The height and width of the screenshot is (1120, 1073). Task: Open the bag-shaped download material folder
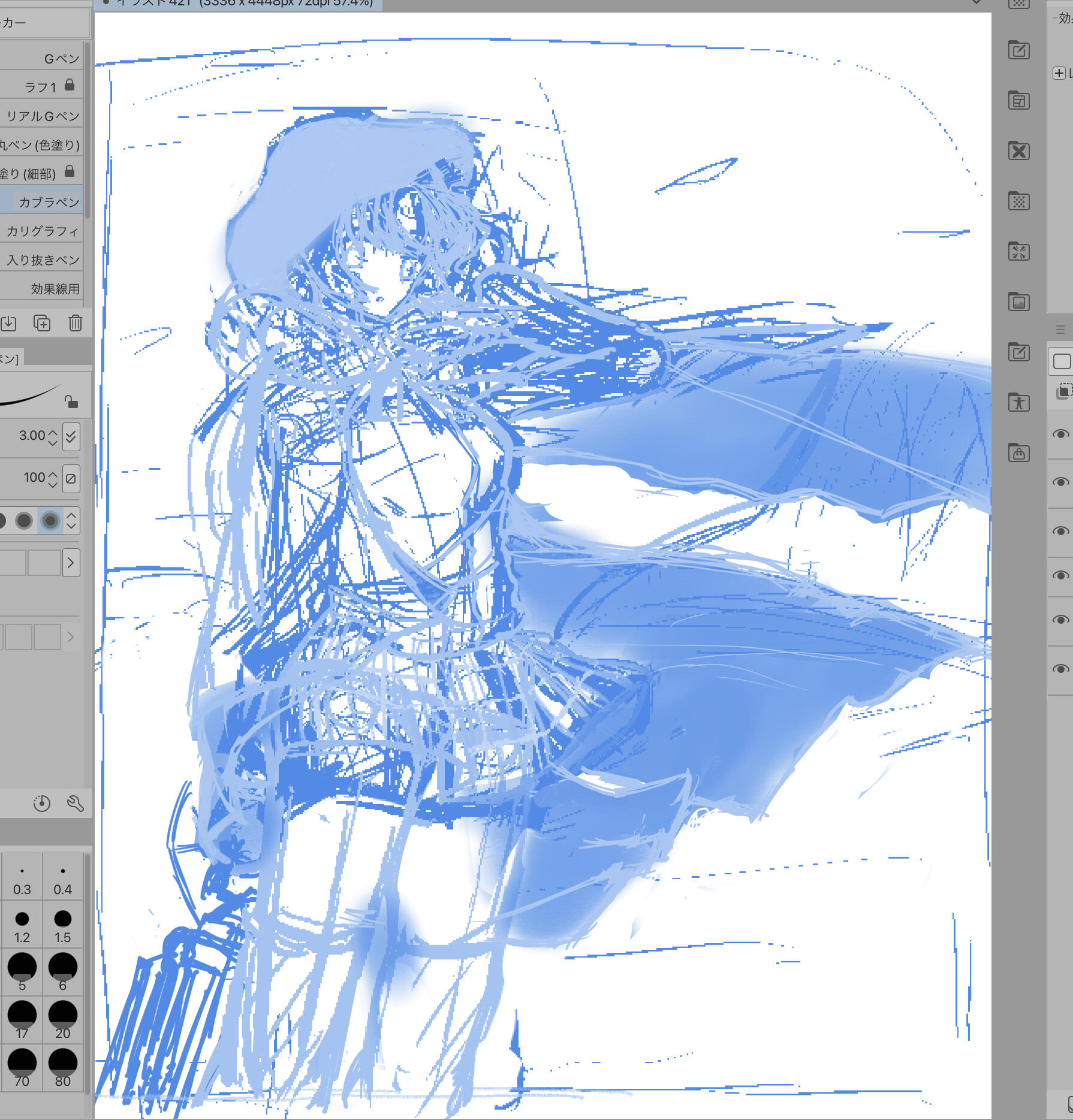pos(1018,453)
